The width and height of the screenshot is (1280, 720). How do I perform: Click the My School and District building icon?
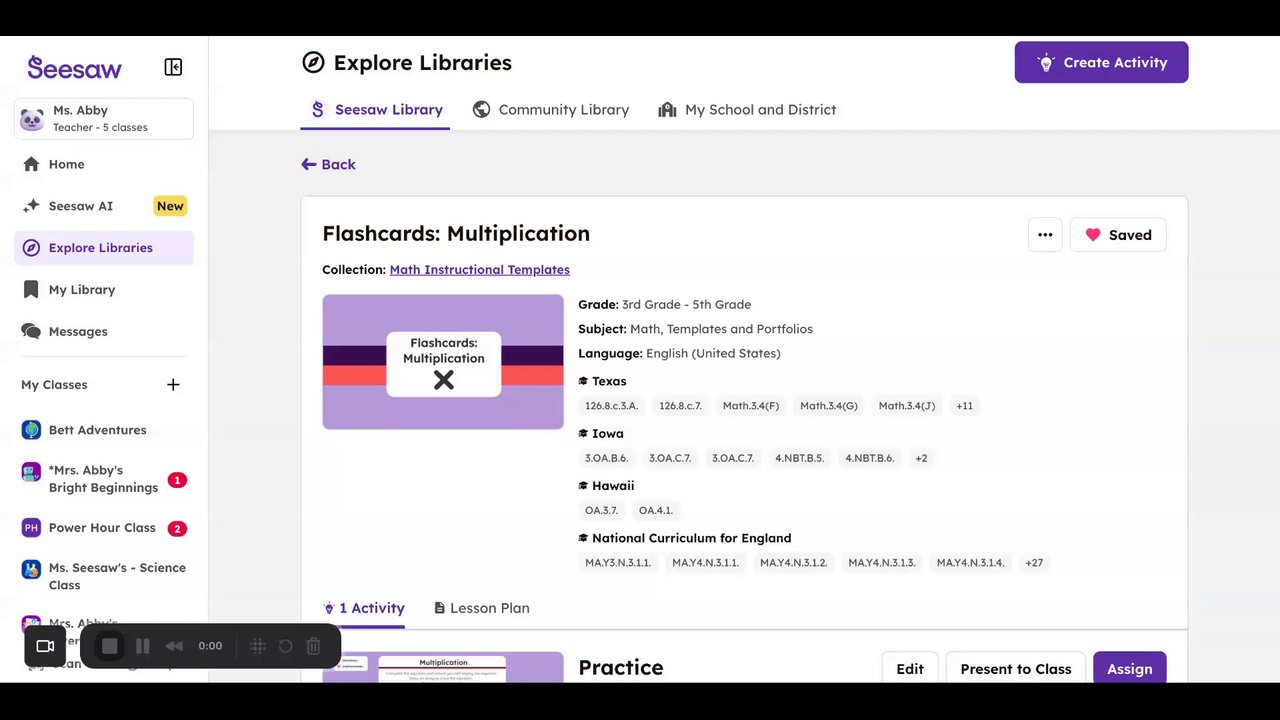pyautogui.click(x=667, y=109)
